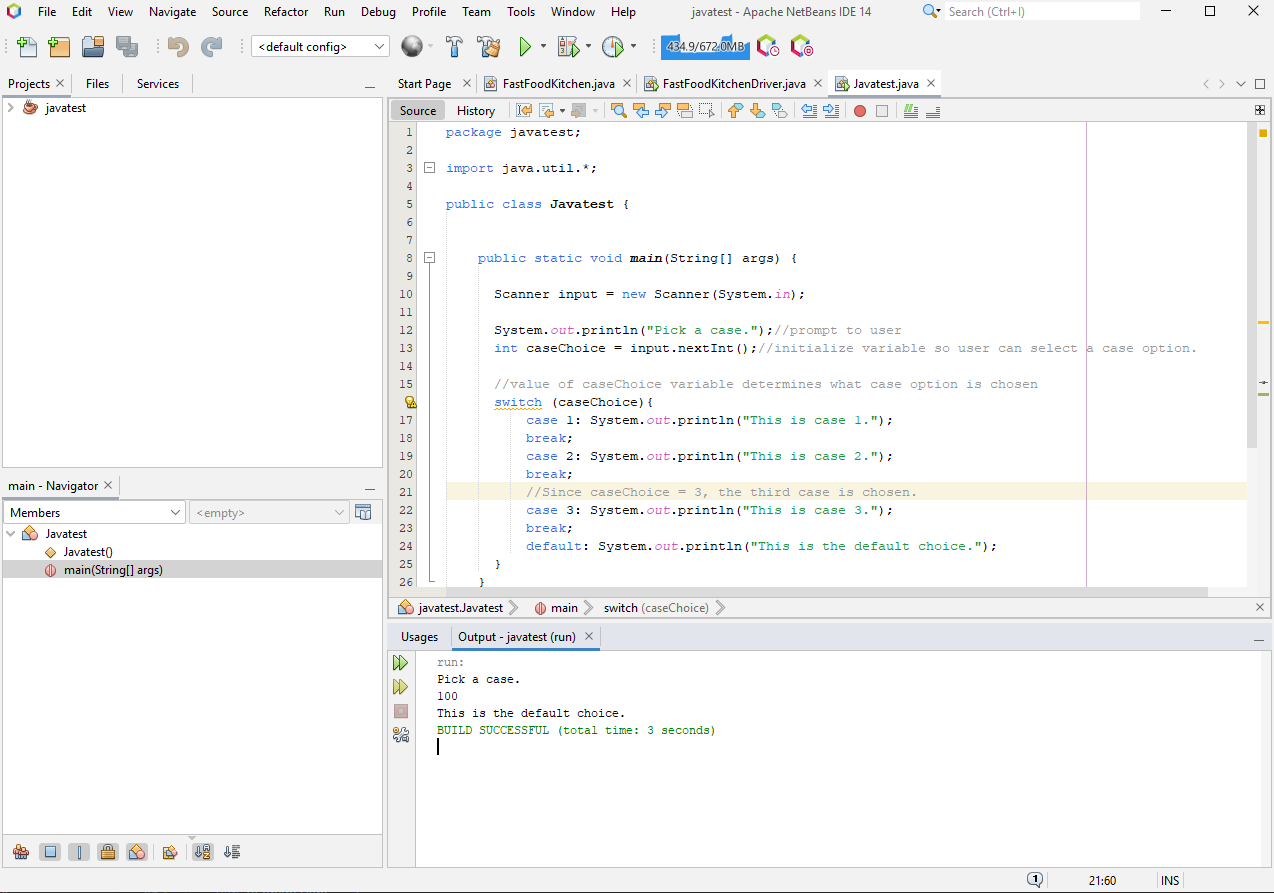Run the project with green play icon
The image size is (1274, 893).
click(x=525, y=46)
